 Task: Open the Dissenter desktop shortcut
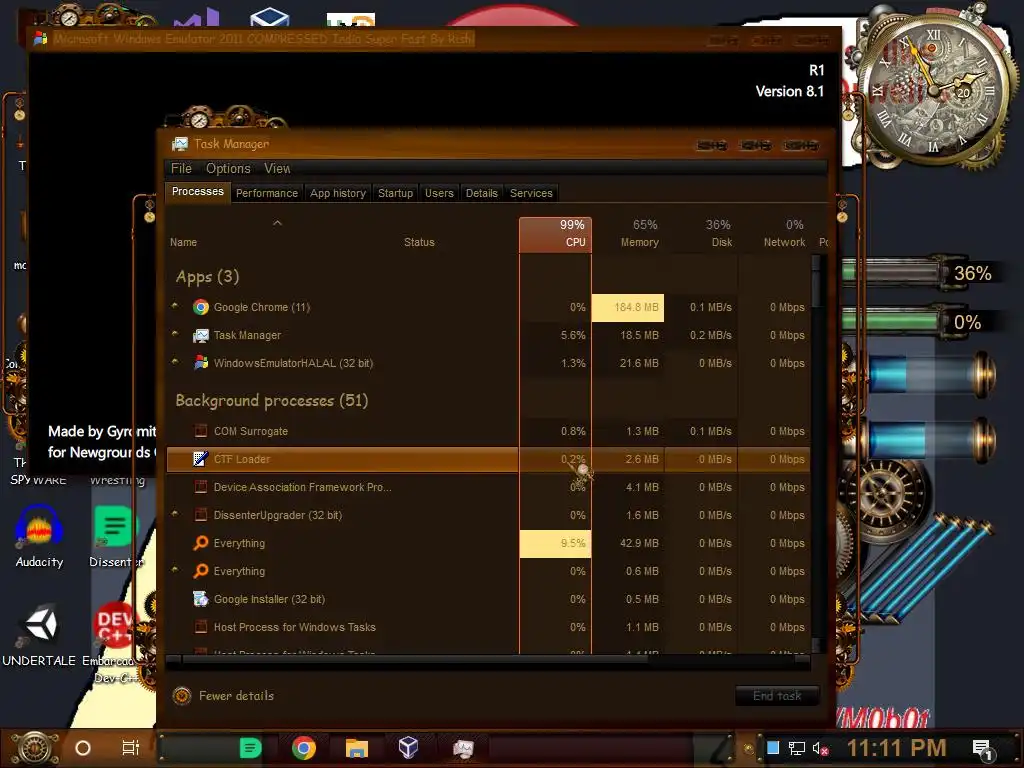pos(114,536)
